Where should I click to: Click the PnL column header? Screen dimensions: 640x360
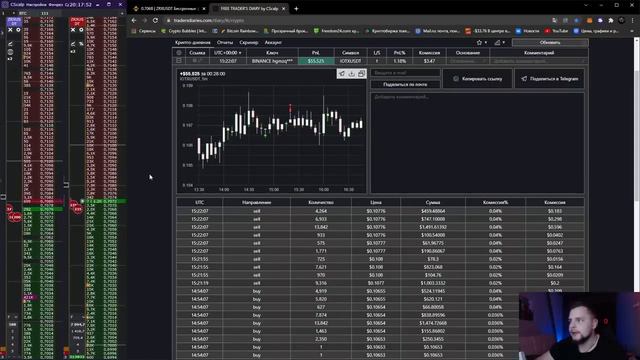[316, 53]
